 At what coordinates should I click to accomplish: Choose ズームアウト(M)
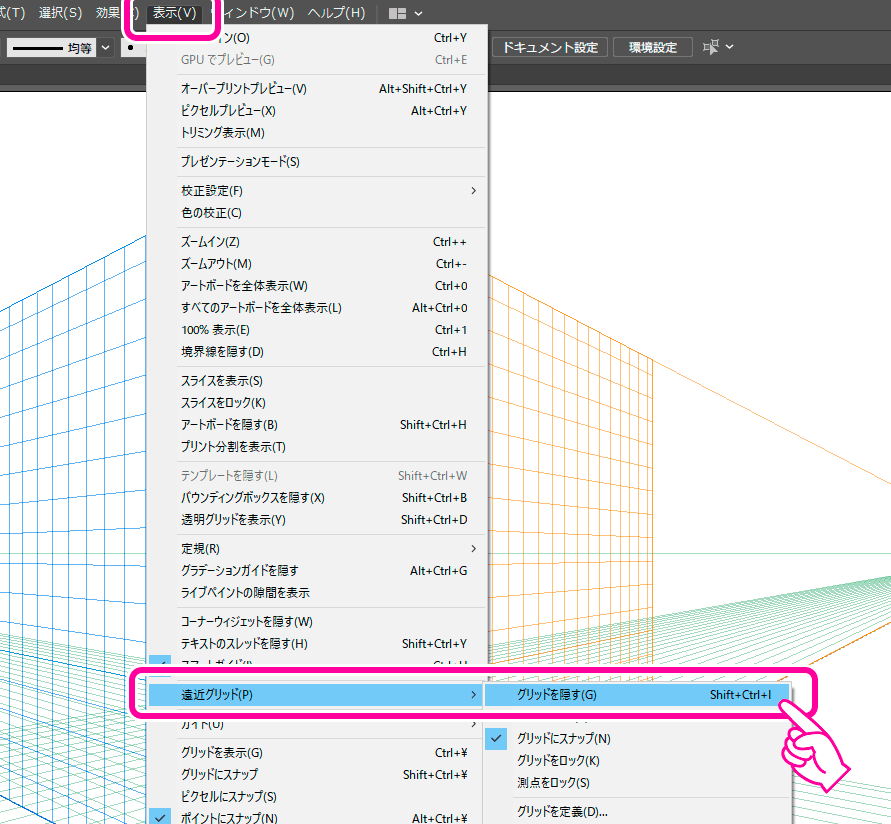pyautogui.click(x=317, y=264)
